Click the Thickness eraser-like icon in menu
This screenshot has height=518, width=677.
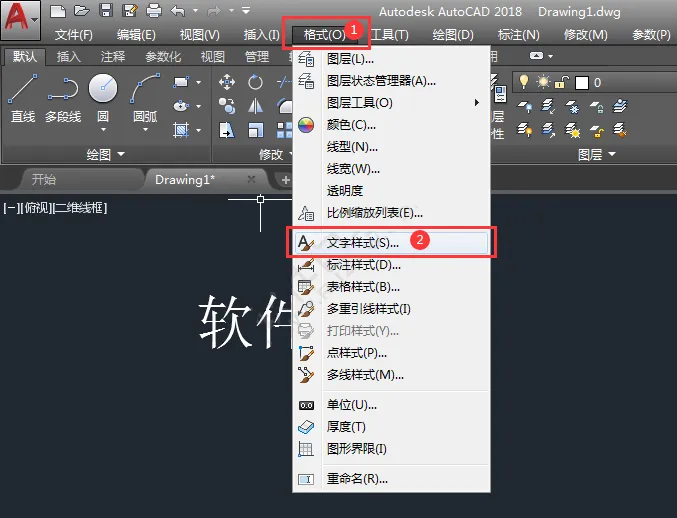pyautogui.click(x=306, y=427)
